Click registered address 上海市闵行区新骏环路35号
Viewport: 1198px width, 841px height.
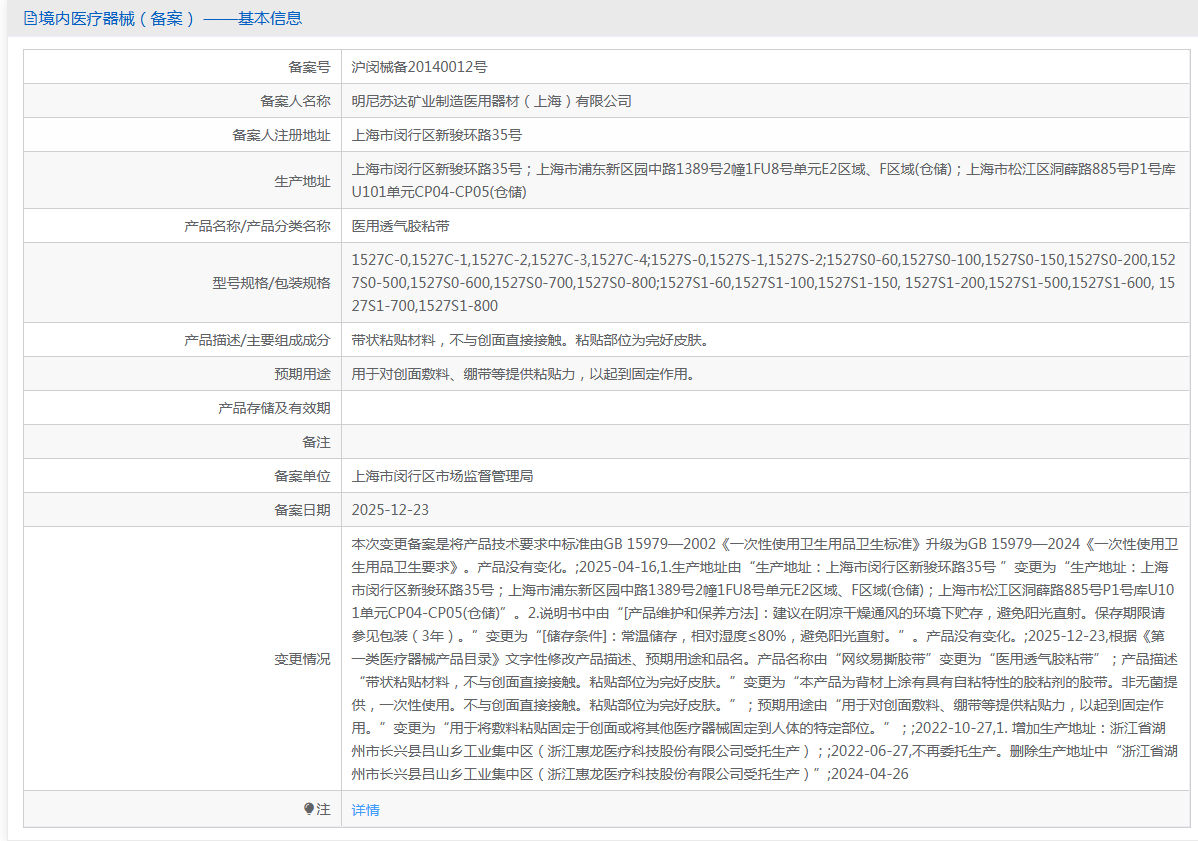[x=436, y=135]
